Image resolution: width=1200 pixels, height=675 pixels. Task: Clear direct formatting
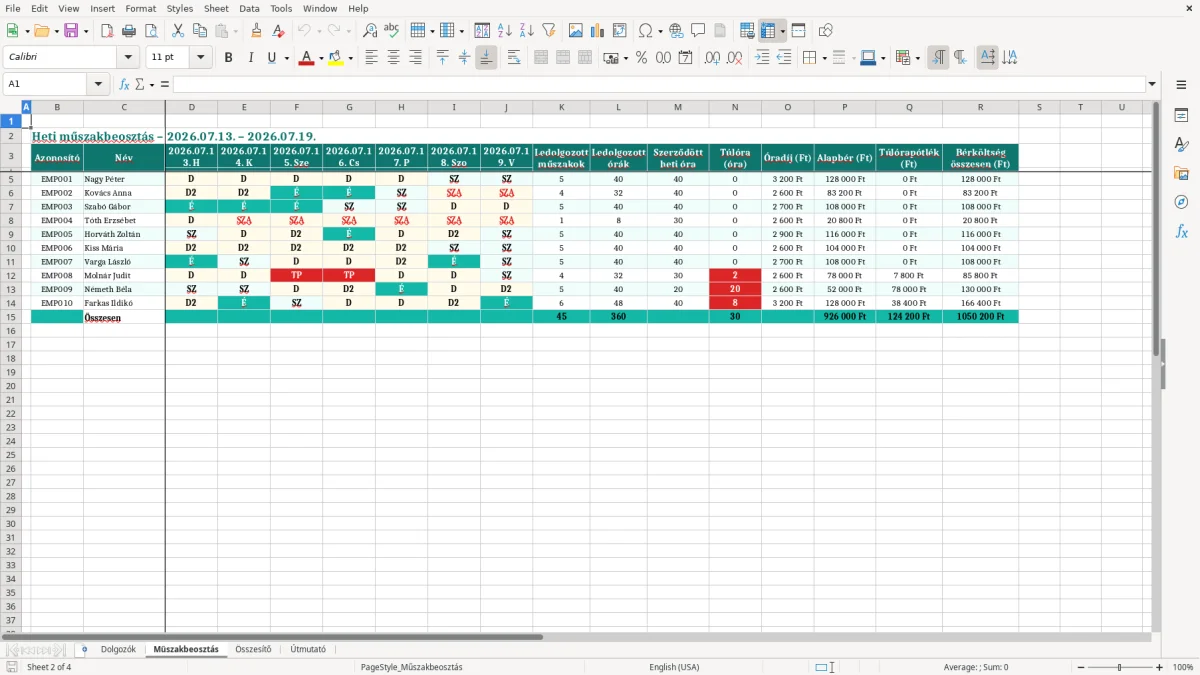coord(278,31)
